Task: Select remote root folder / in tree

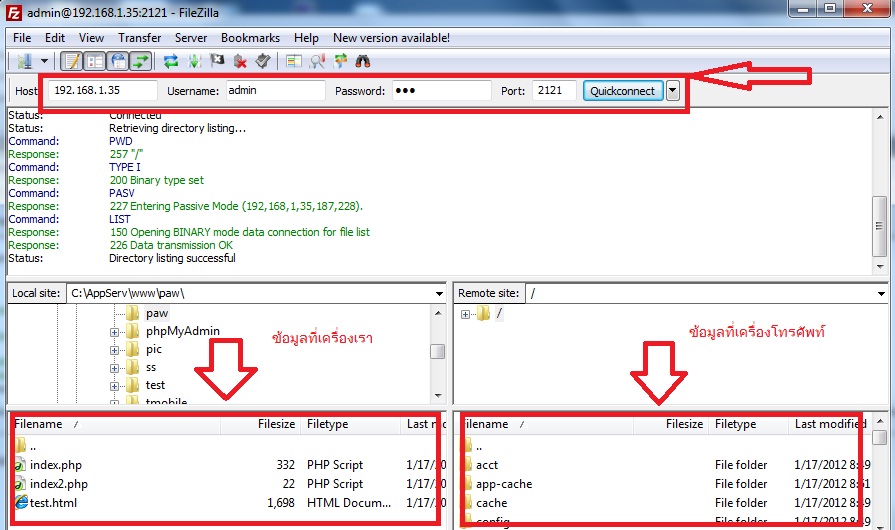Action: click(x=499, y=313)
